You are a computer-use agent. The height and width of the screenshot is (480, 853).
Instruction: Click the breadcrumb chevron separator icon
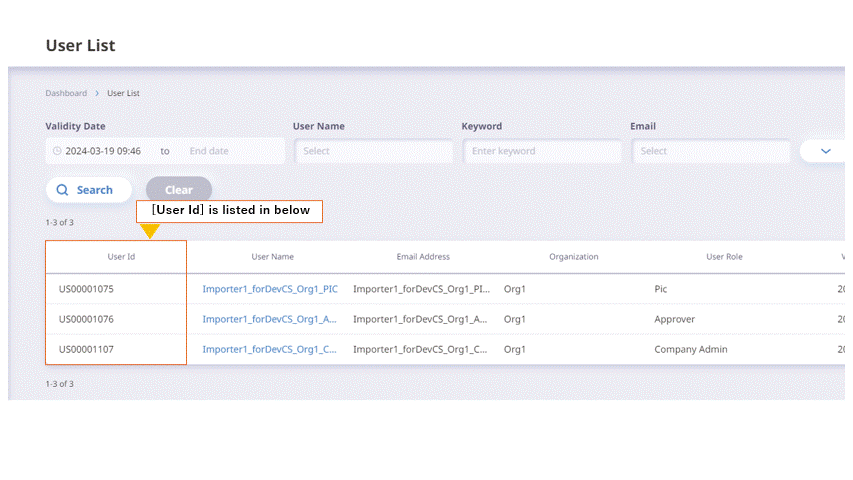(x=97, y=93)
